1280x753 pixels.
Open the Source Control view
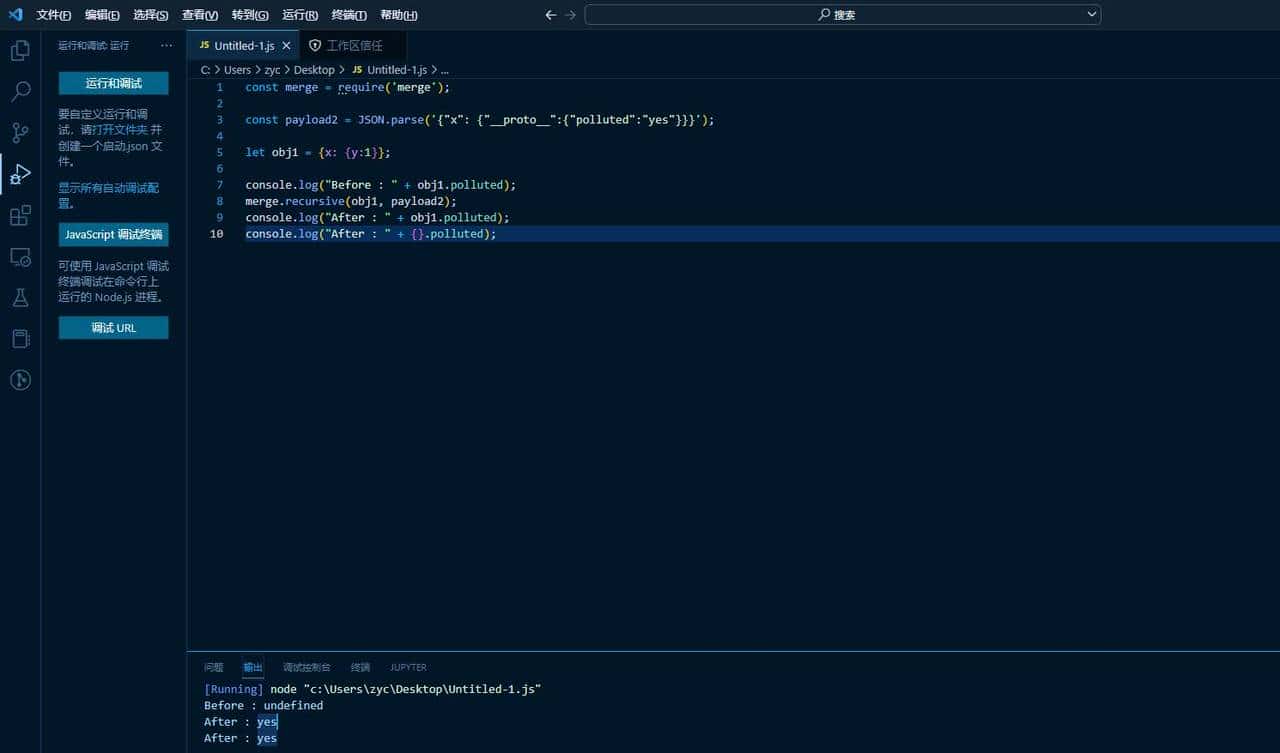[20, 132]
